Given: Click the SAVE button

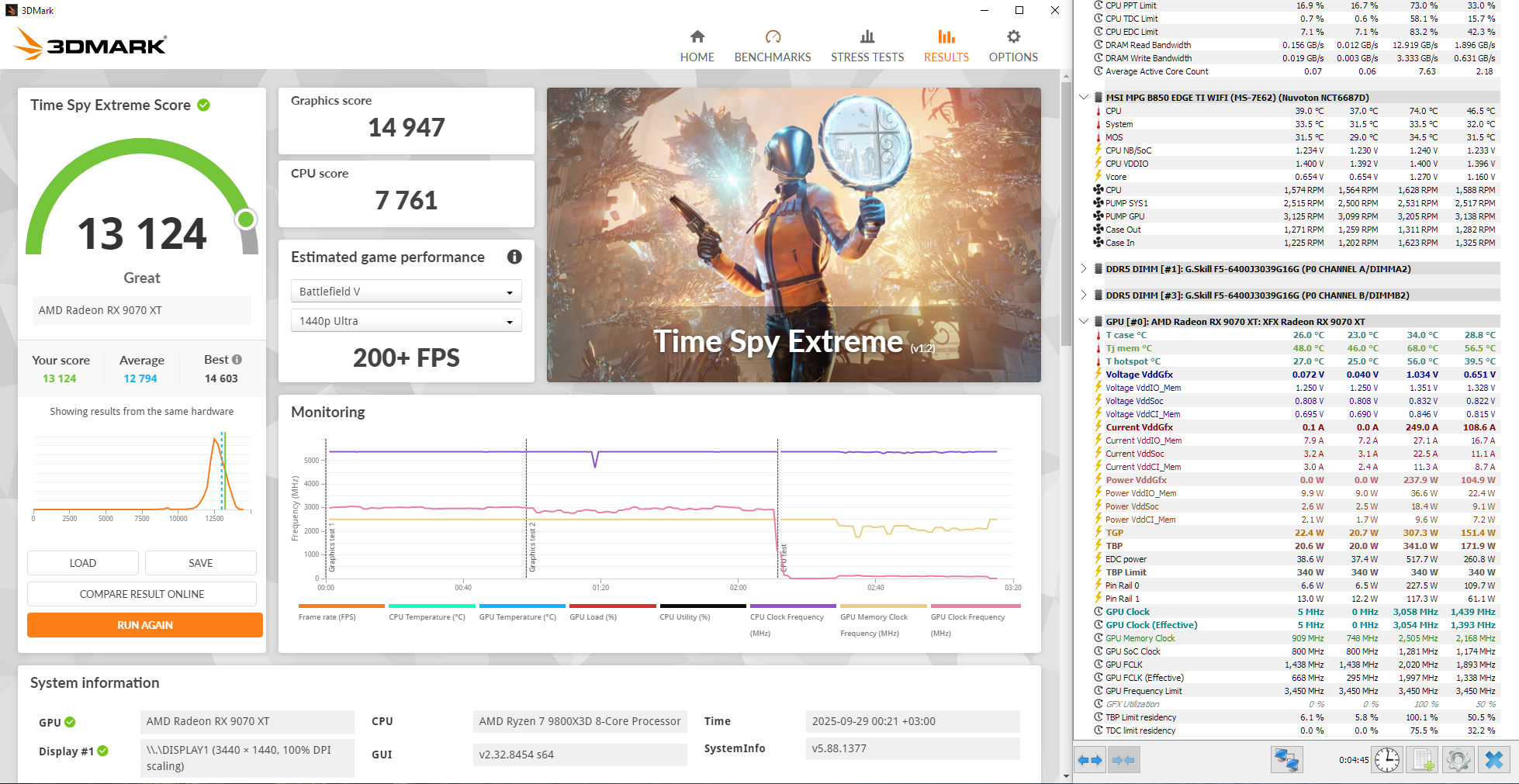Looking at the screenshot, I should point(201,563).
